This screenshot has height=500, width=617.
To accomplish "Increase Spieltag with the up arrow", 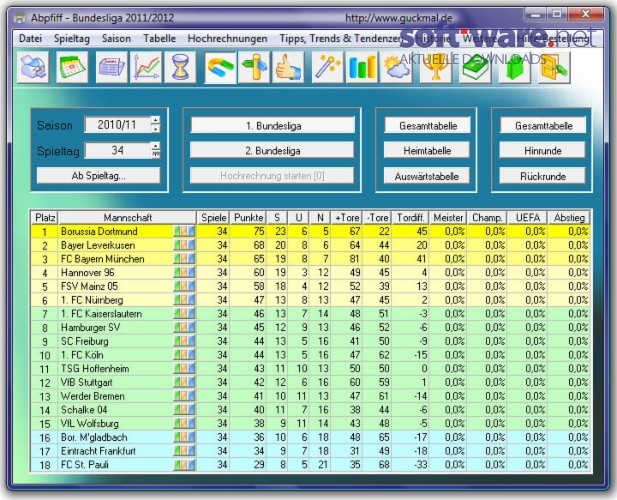I will [156, 146].
